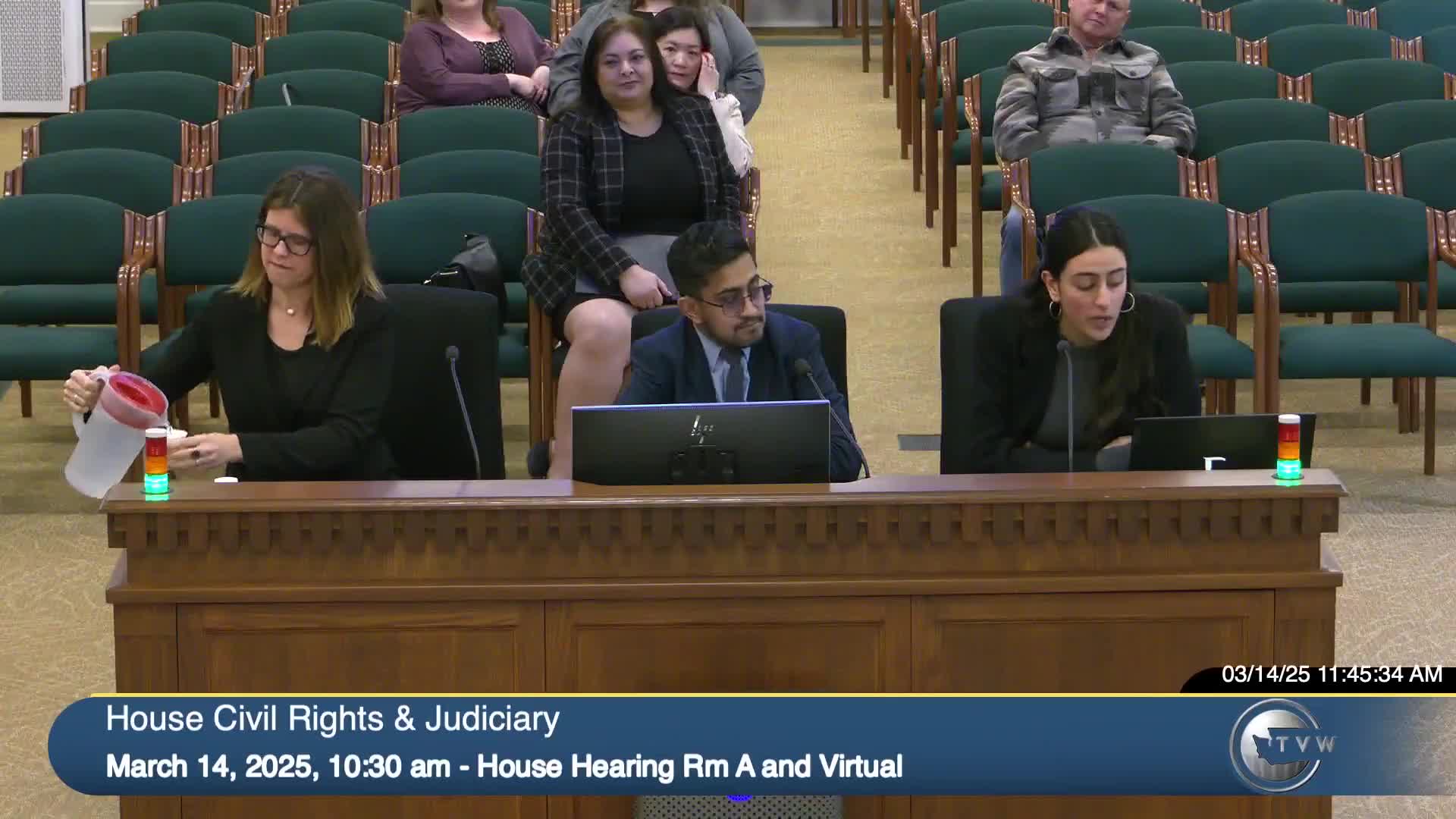Click the TVW logo in the banner
The width and height of the screenshot is (1456, 819).
1281,745
